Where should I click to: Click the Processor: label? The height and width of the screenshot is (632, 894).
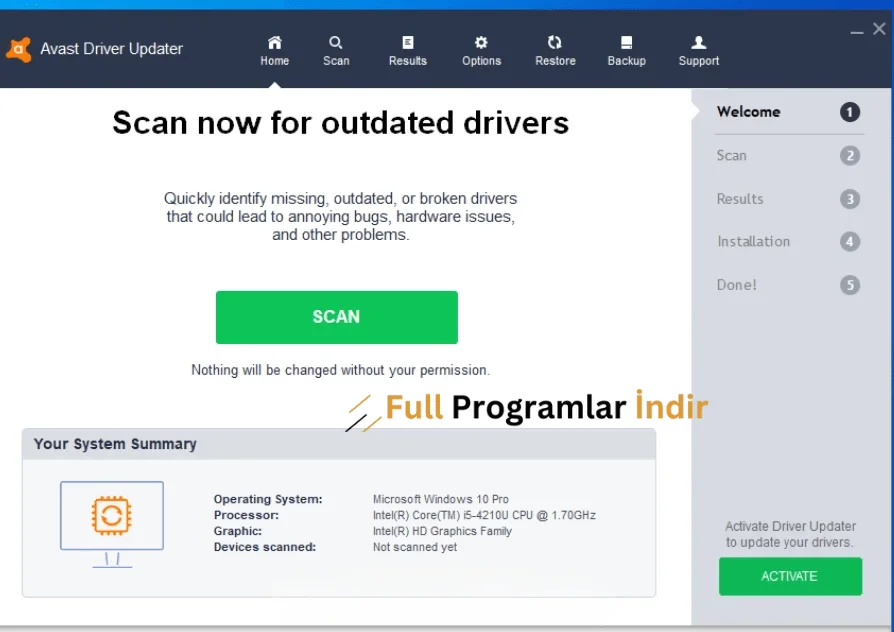tap(246, 515)
